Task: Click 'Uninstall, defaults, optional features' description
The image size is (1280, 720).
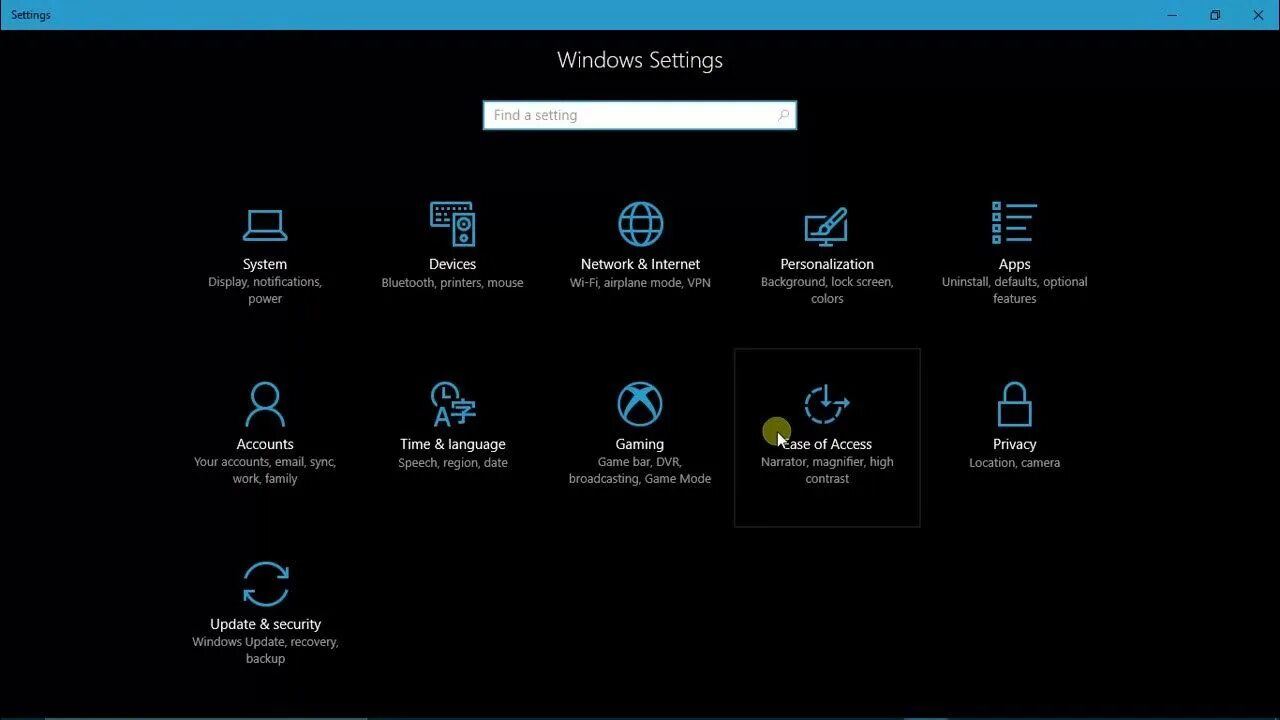Action: pyautogui.click(x=1014, y=290)
